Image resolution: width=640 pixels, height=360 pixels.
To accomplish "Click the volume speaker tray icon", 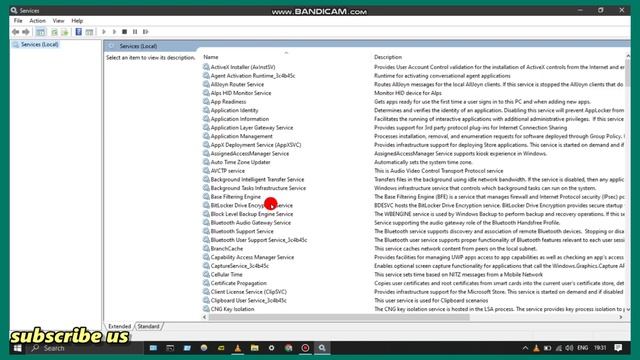I will [569, 348].
